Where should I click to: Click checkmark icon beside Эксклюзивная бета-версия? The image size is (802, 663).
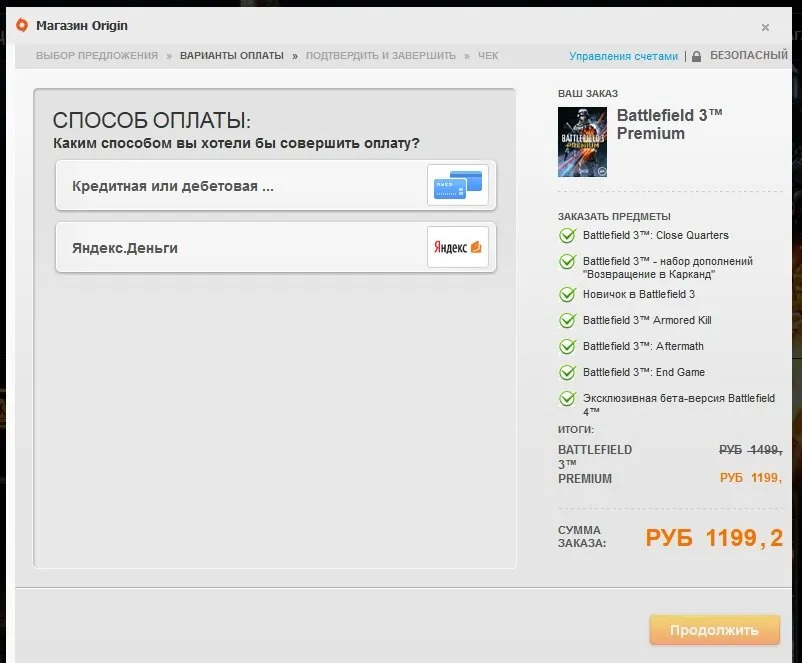coord(567,399)
